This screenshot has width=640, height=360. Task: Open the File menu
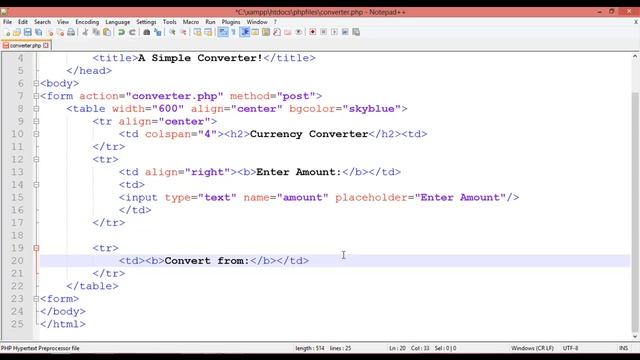[7, 22]
